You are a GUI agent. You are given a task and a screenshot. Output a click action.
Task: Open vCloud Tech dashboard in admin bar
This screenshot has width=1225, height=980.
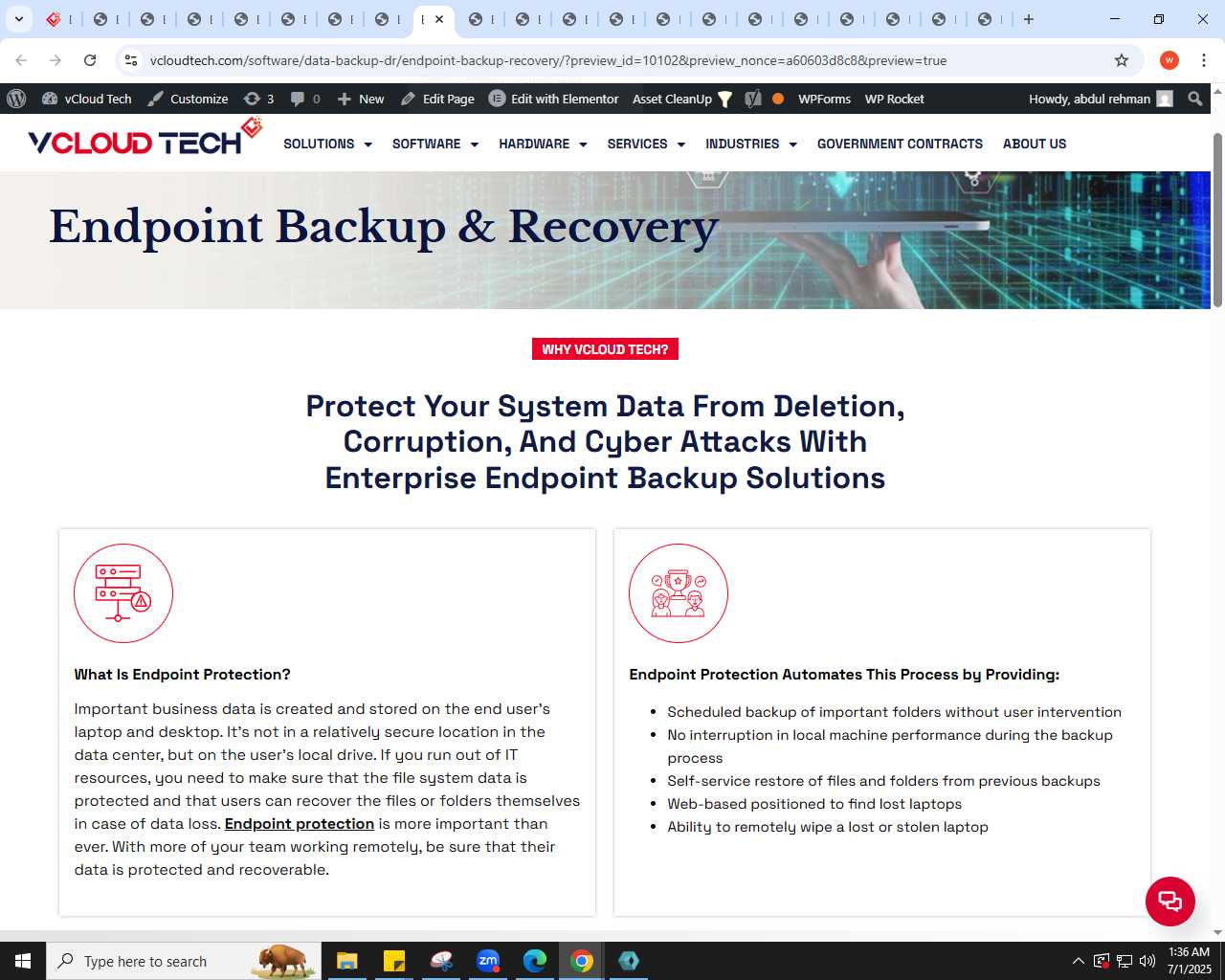tap(87, 99)
